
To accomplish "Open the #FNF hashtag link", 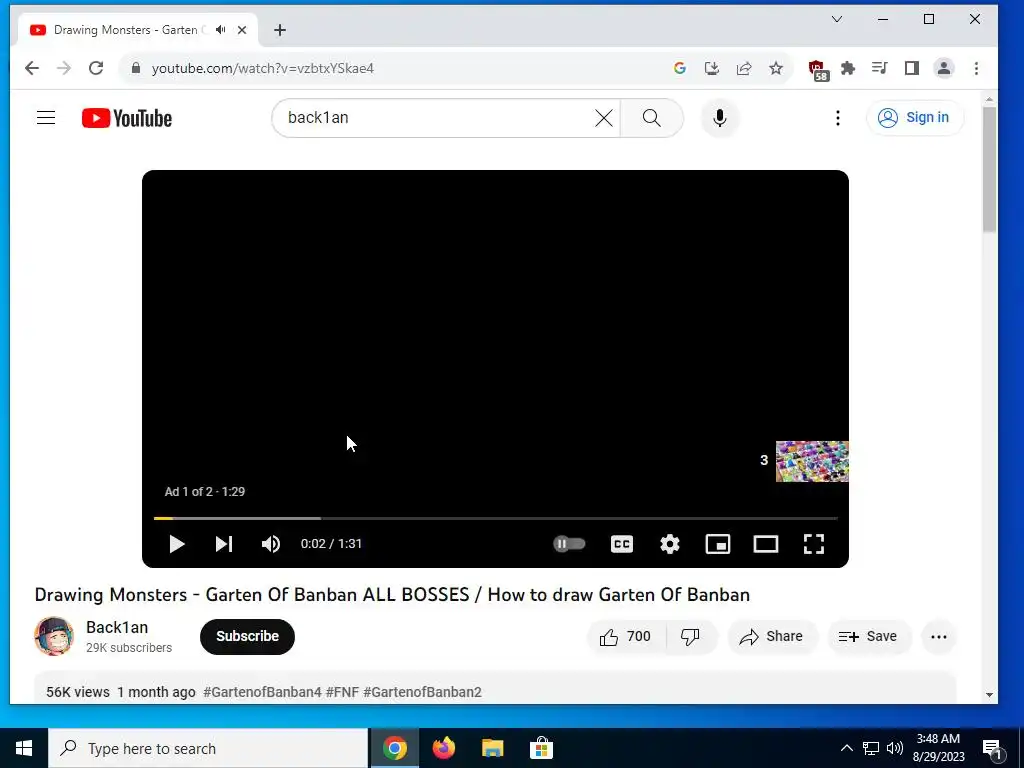I will pos(342,692).
